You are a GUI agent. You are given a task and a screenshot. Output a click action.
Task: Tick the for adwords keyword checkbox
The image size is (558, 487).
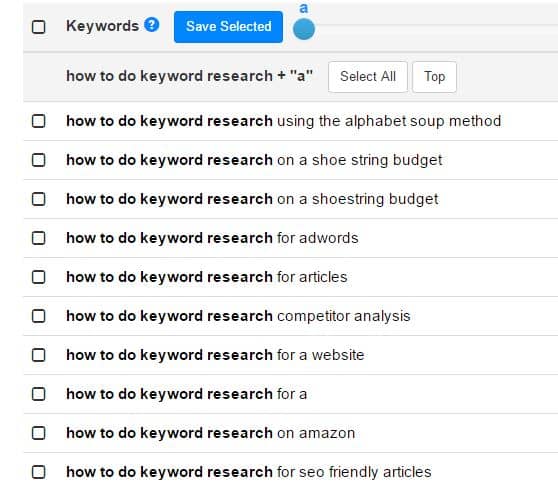(38, 238)
